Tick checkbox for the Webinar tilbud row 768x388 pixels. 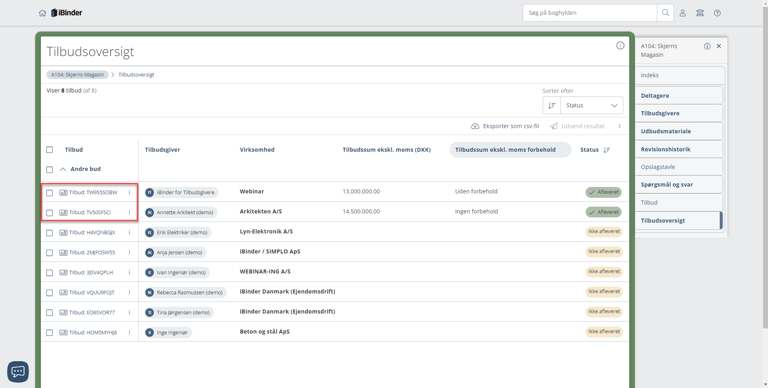tap(49, 193)
